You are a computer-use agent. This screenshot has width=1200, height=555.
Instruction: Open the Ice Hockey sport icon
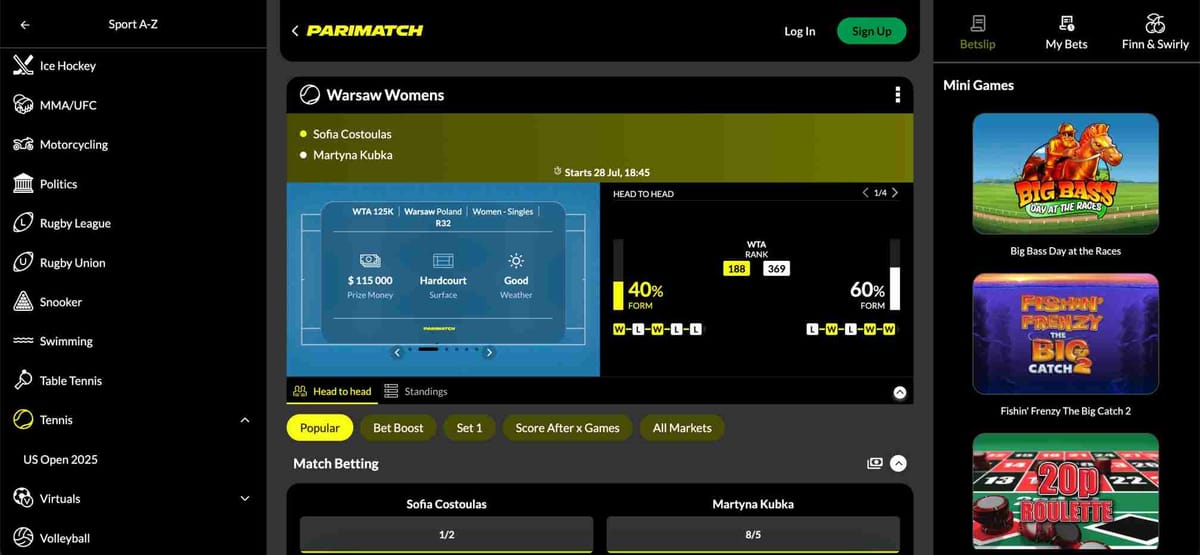[23, 66]
